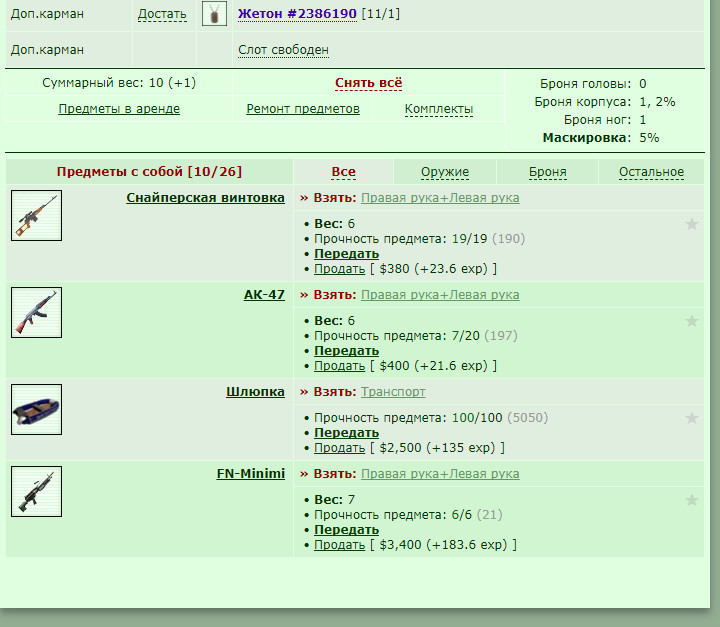Open the Комплекты link

439,109
